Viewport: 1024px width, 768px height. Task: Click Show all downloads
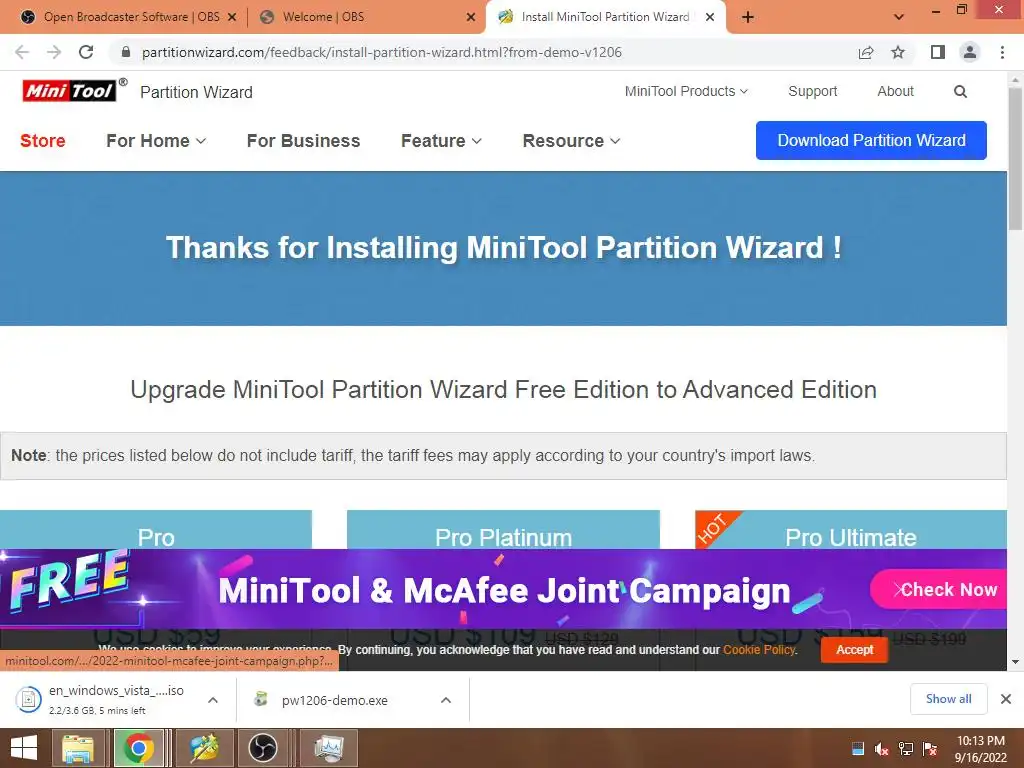(948, 699)
